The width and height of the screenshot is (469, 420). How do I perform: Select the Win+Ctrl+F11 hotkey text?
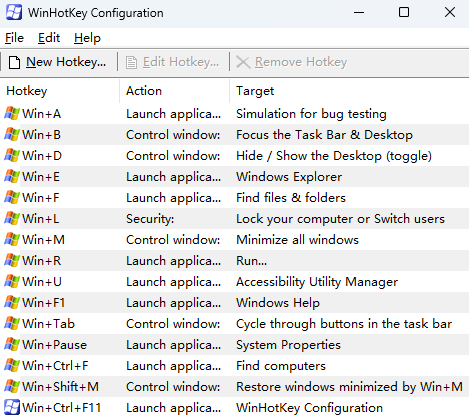tap(62, 408)
